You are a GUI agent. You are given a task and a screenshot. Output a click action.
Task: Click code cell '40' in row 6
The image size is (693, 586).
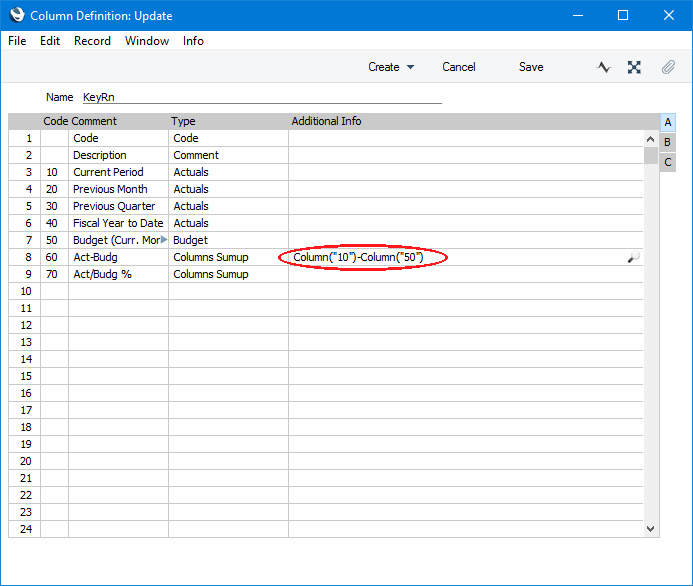[54, 223]
